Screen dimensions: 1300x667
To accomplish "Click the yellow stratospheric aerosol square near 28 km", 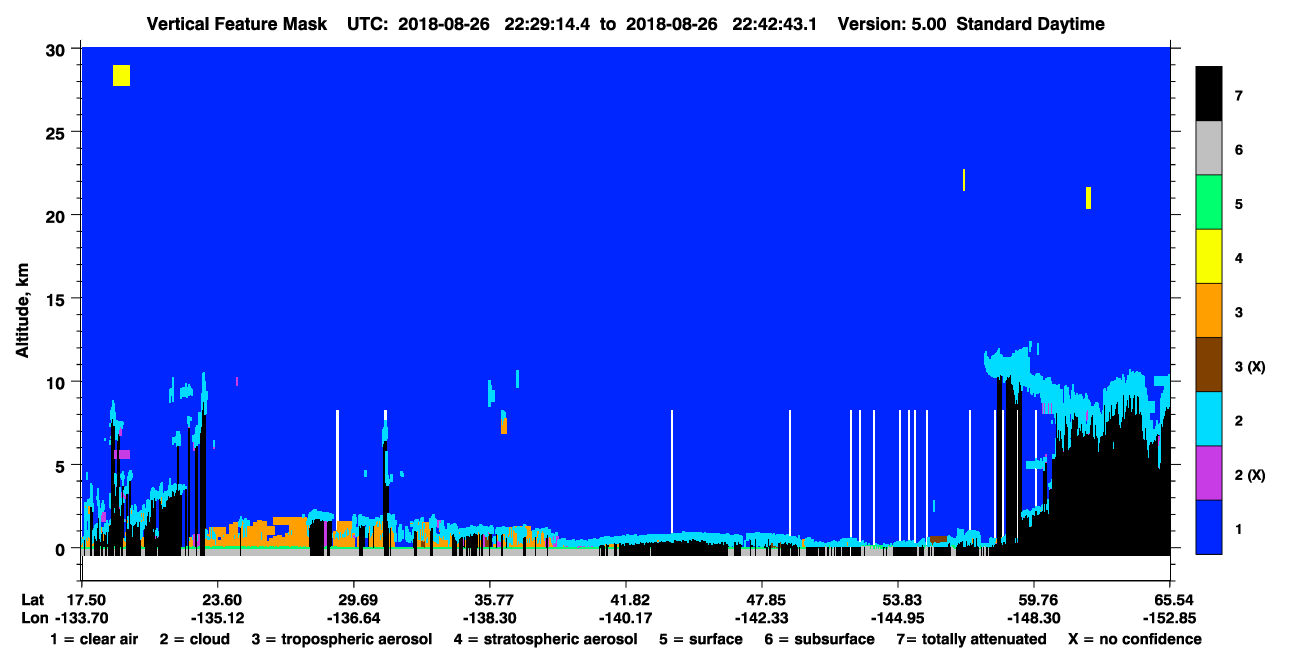I will pyautogui.click(x=121, y=75).
